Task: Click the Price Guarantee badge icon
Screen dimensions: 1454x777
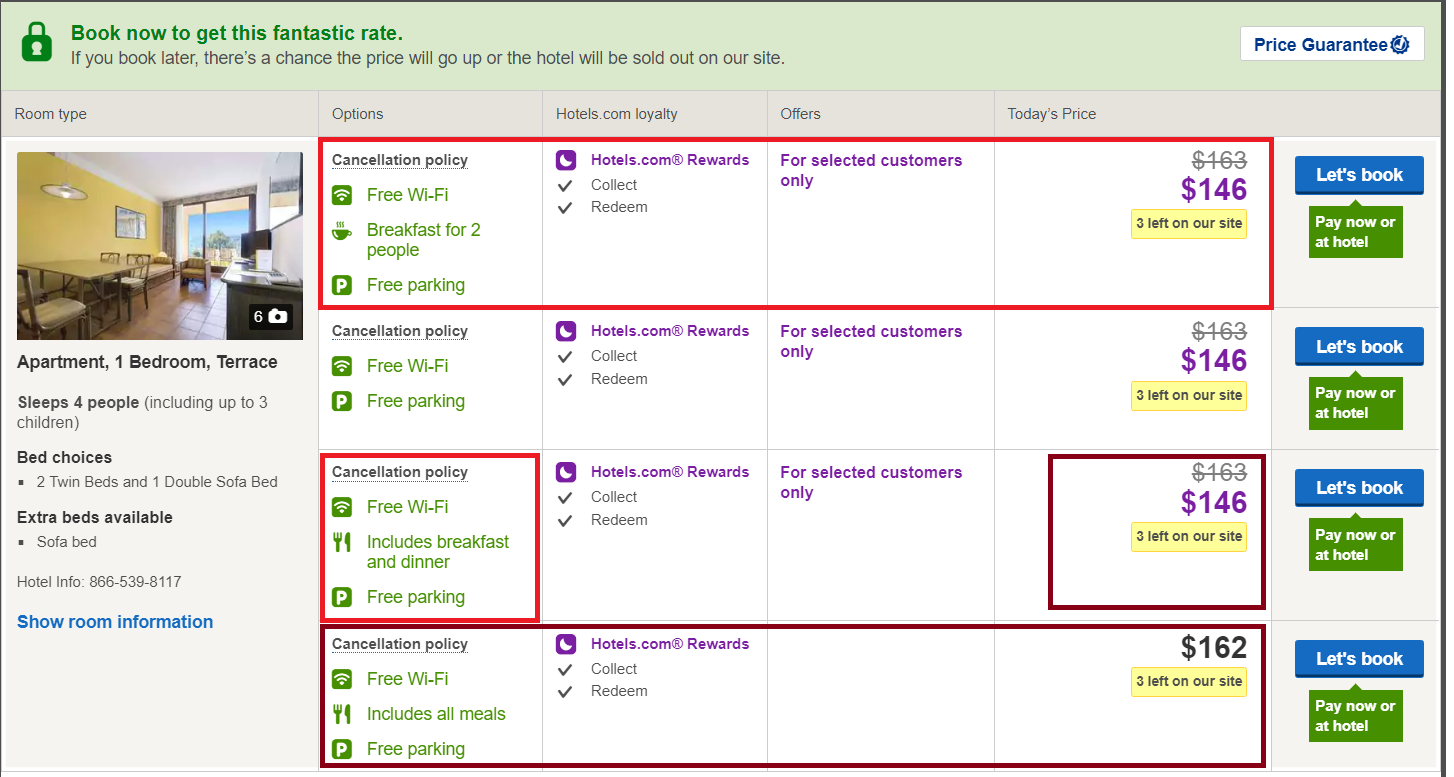Action: (1400, 44)
